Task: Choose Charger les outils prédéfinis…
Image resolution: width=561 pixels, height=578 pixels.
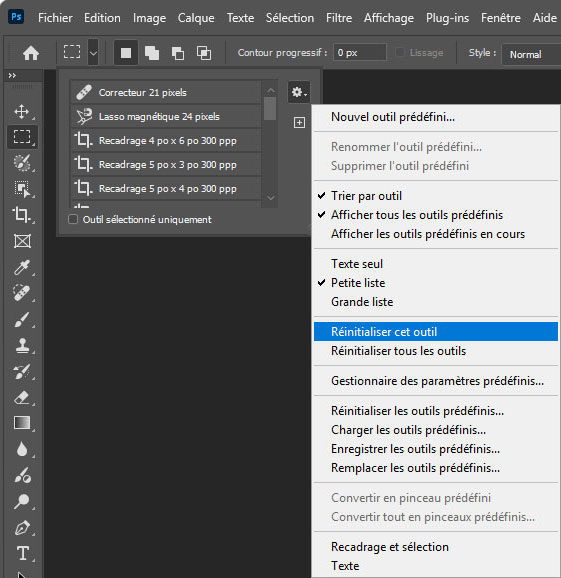Action: pyautogui.click(x=436, y=430)
